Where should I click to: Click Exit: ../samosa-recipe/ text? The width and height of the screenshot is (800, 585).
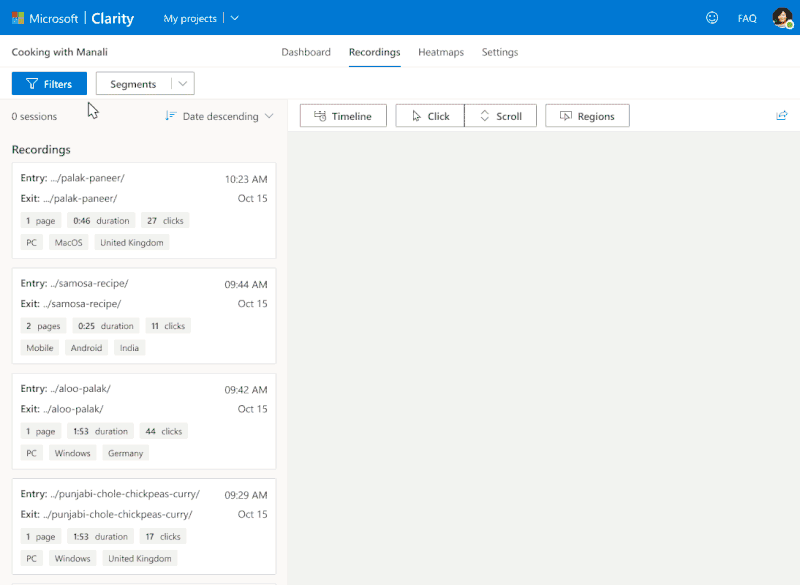71,303
